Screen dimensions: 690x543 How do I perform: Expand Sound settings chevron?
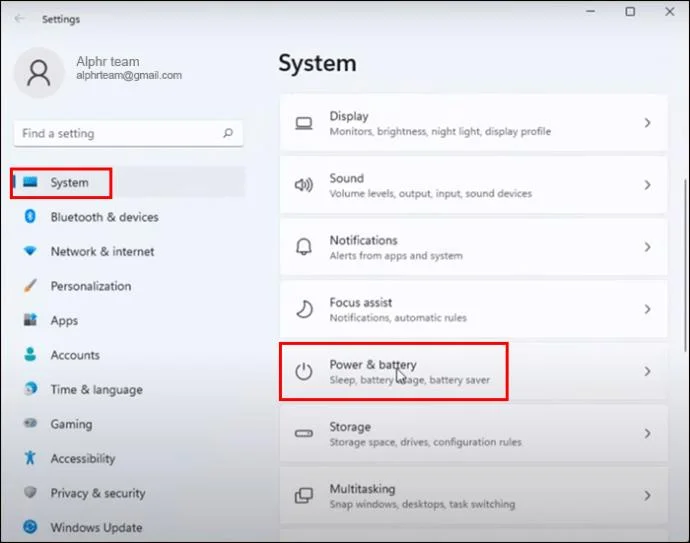(x=647, y=185)
